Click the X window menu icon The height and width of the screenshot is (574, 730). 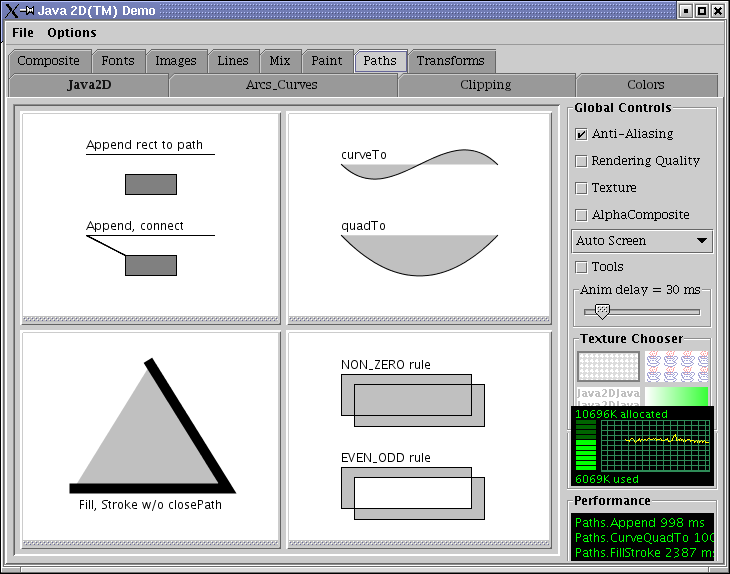coord(12,11)
